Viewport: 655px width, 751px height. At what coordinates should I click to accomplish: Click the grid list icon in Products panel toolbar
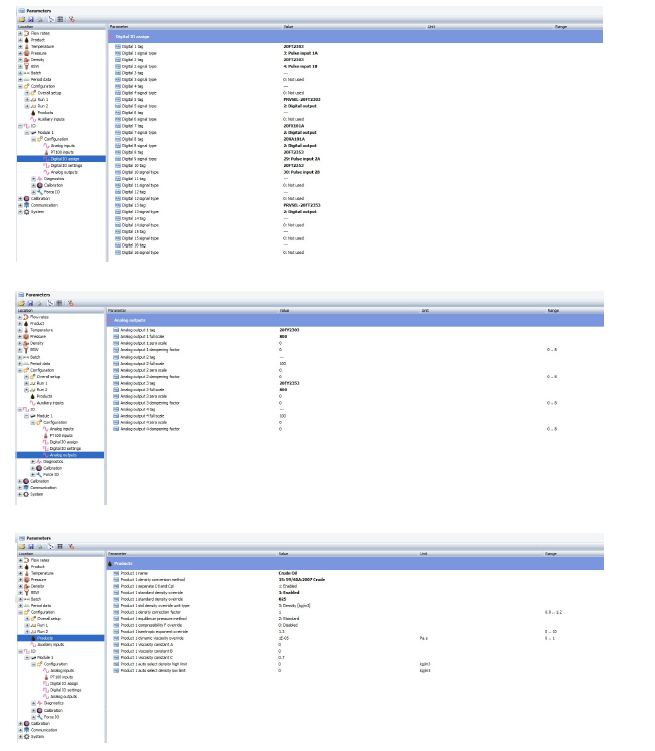tap(60, 546)
